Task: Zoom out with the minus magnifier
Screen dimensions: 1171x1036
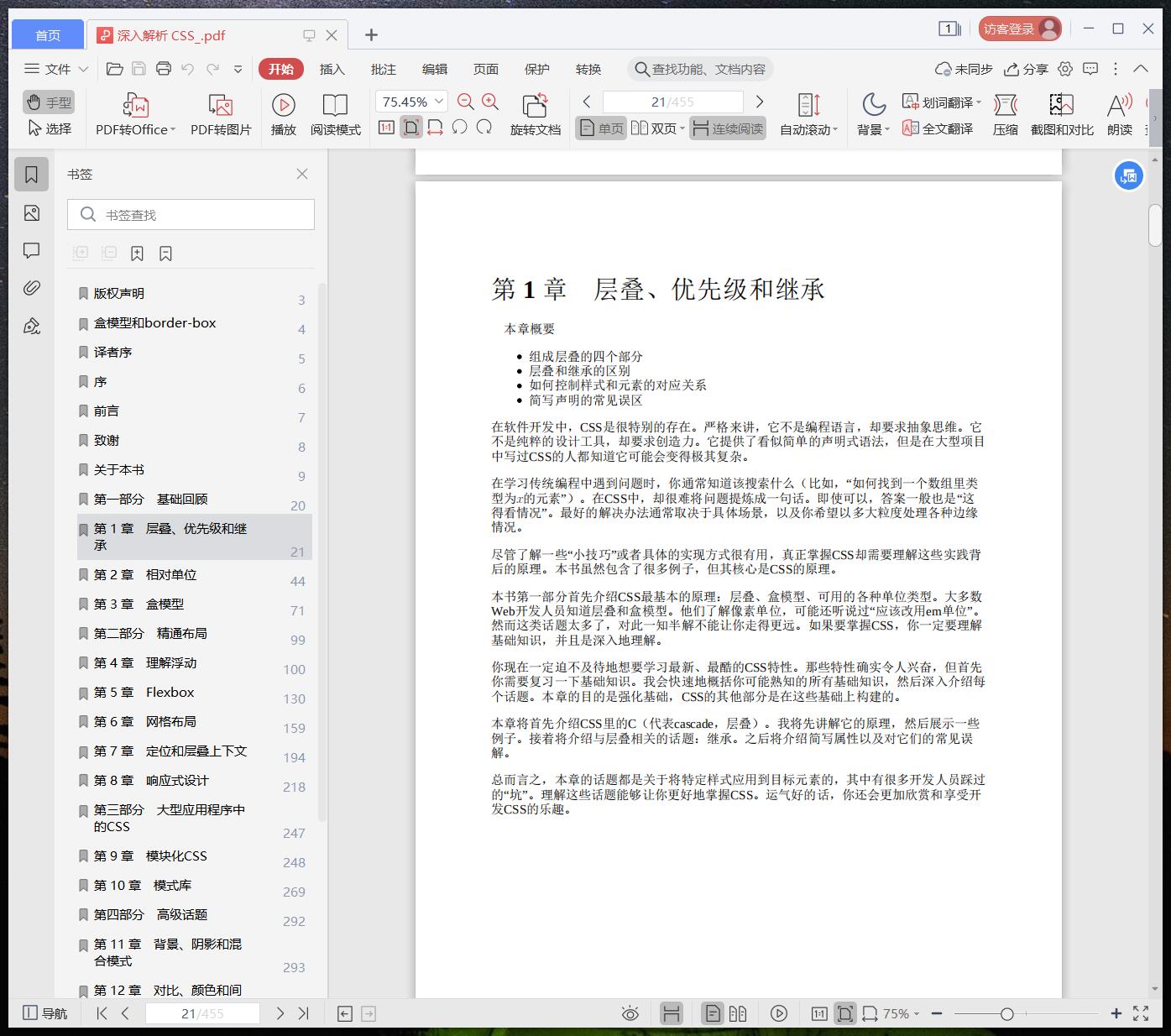Action: pyautogui.click(x=466, y=102)
